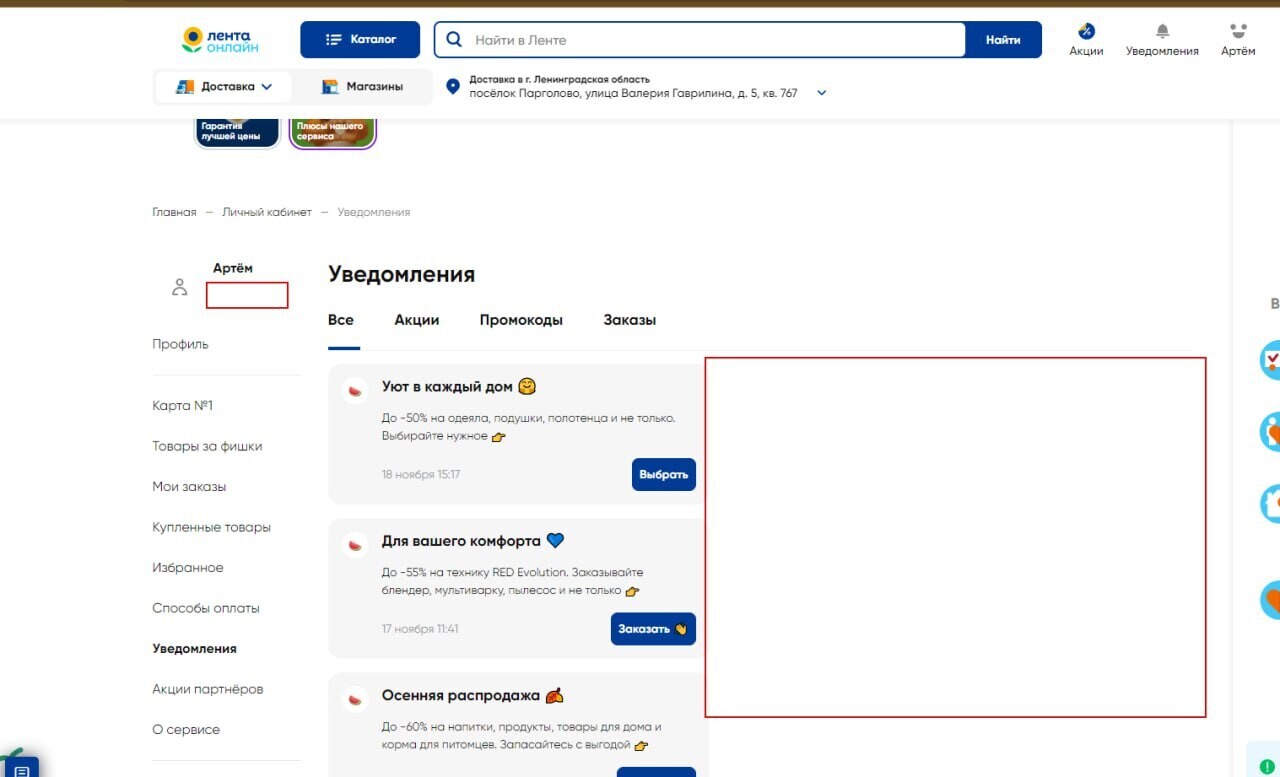Image resolution: width=1280 pixels, height=777 pixels.
Task: Select the Все notifications filter
Action: pyautogui.click(x=341, y=320)
